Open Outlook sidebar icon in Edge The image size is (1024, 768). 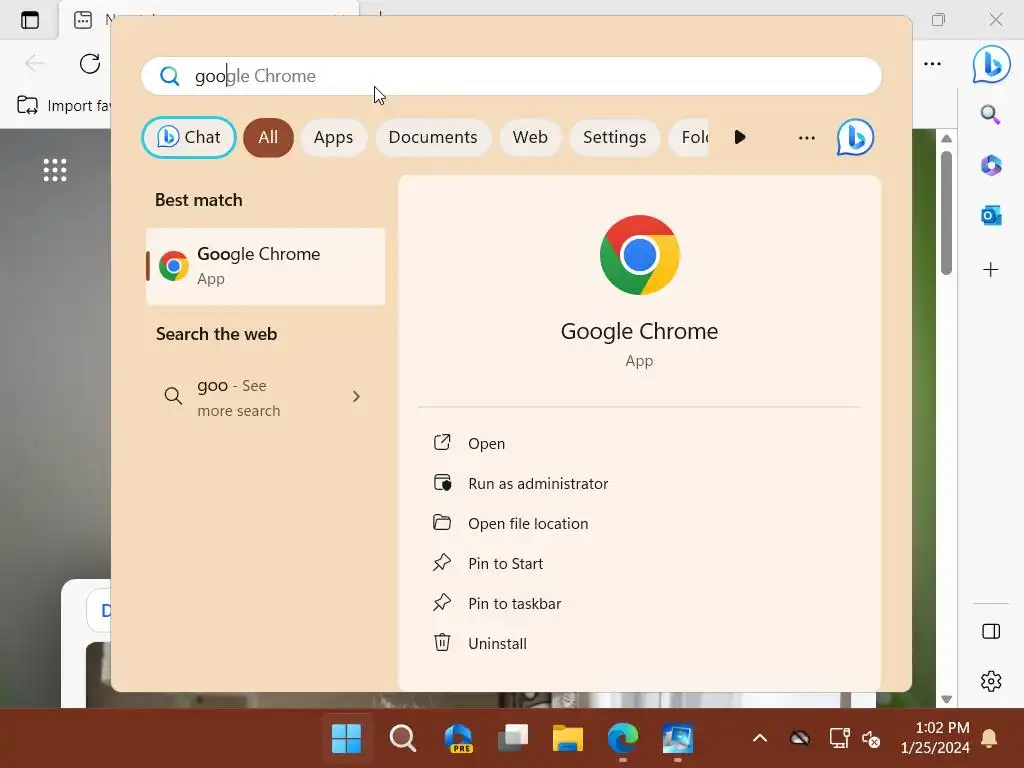pyautogui.click(x=991, y=216)
